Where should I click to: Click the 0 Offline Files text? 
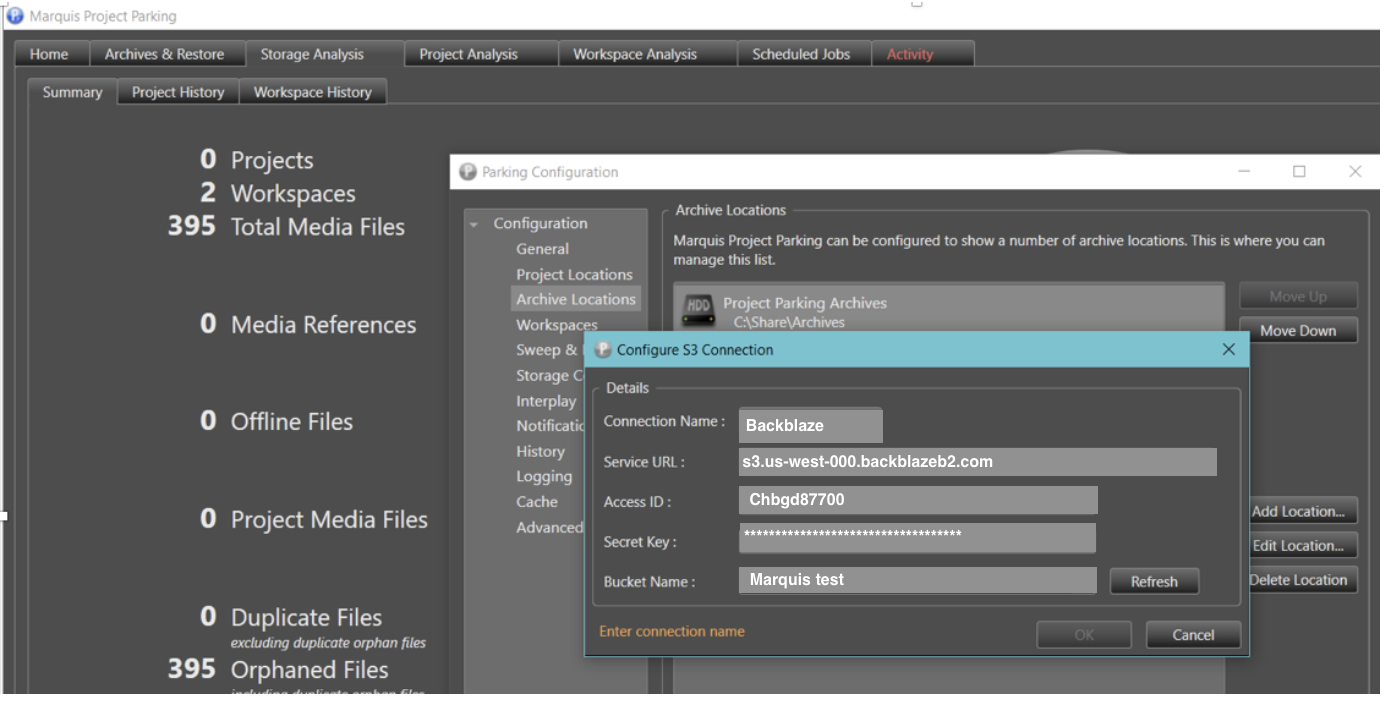pos(277,421)
